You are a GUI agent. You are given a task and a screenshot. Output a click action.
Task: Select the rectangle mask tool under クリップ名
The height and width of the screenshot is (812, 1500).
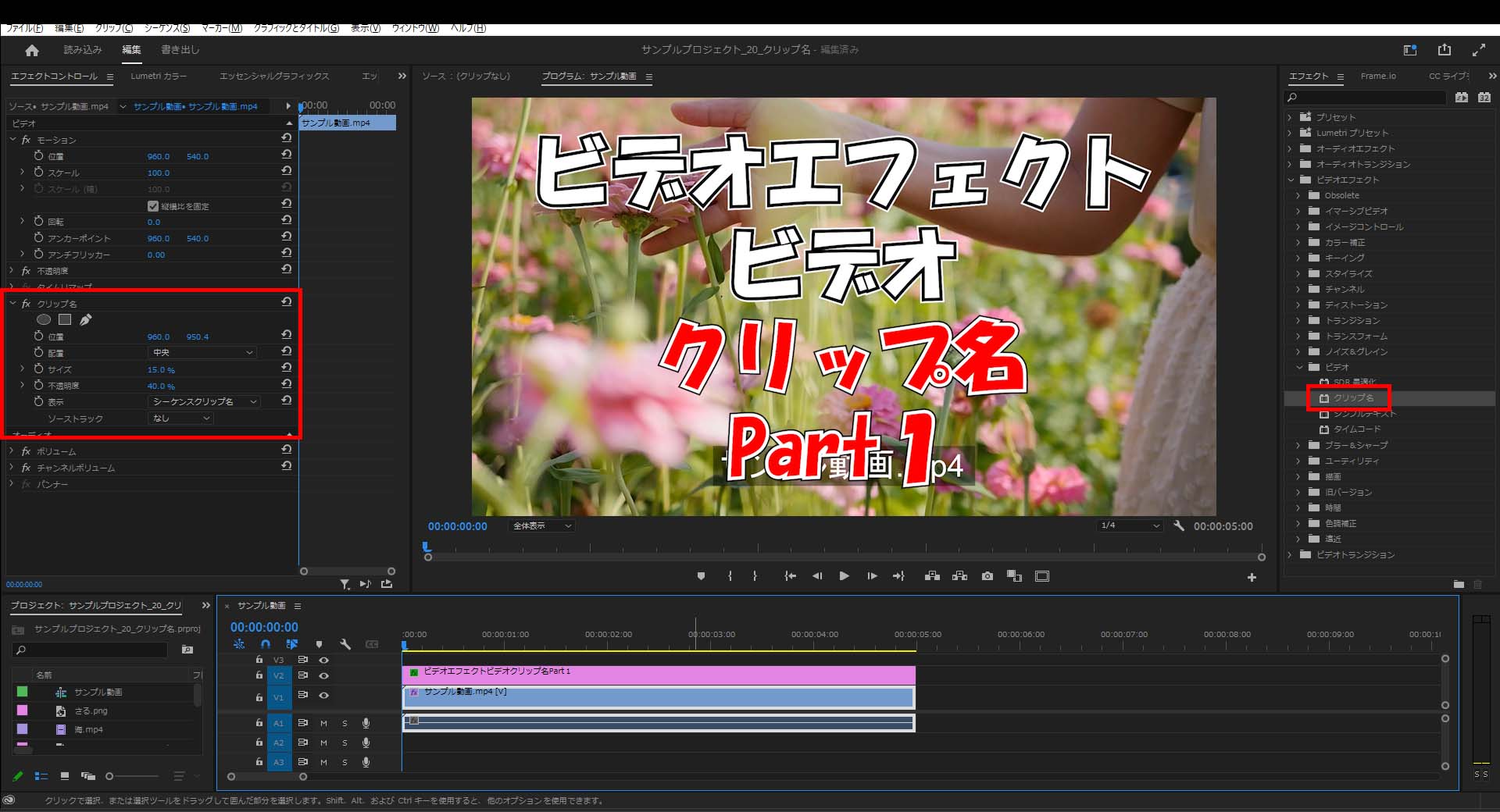65,319
